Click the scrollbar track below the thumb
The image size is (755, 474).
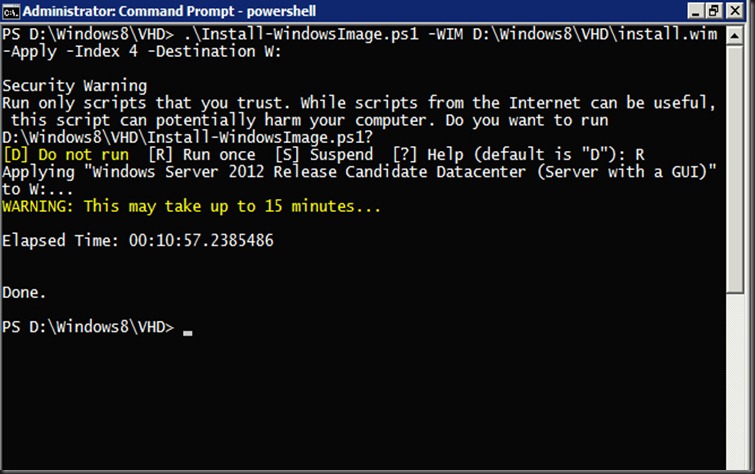tap(735, 381)
